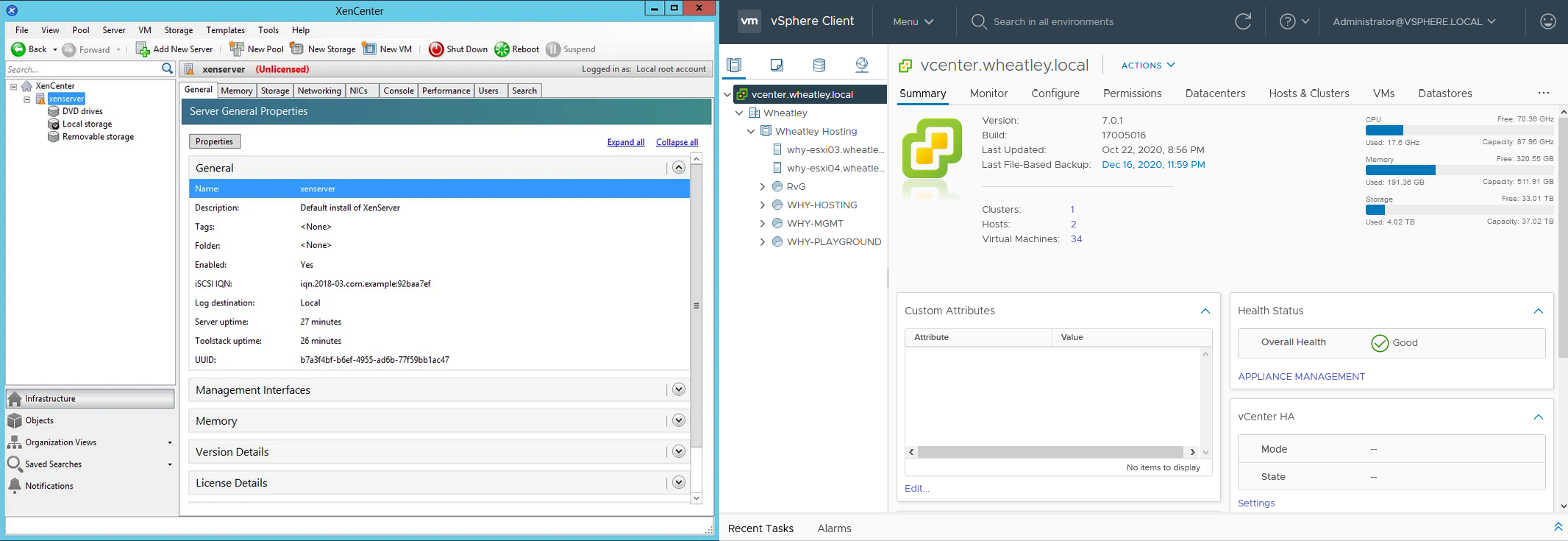1568x541 pixels.
Task: Open Saved Searches dropdown arrow
Action: pos(170,464)
